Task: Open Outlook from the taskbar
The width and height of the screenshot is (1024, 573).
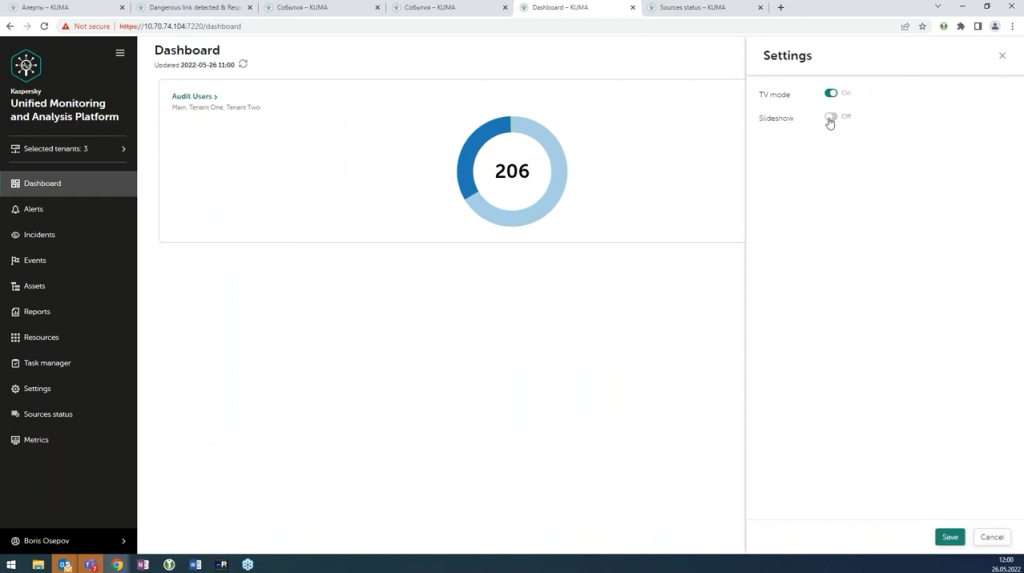Action: (x=65, y=565)
